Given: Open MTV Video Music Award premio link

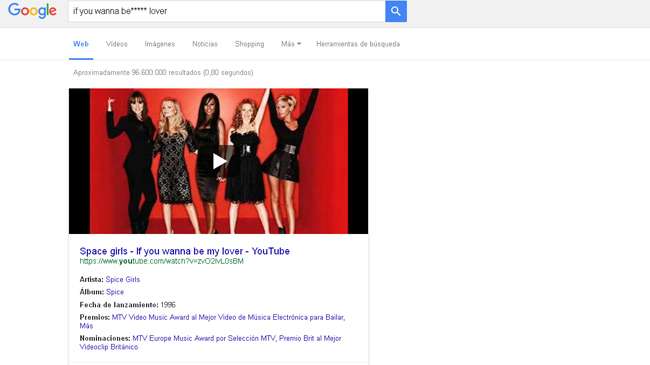Looking at the screenshot, I should coord(228,317).
